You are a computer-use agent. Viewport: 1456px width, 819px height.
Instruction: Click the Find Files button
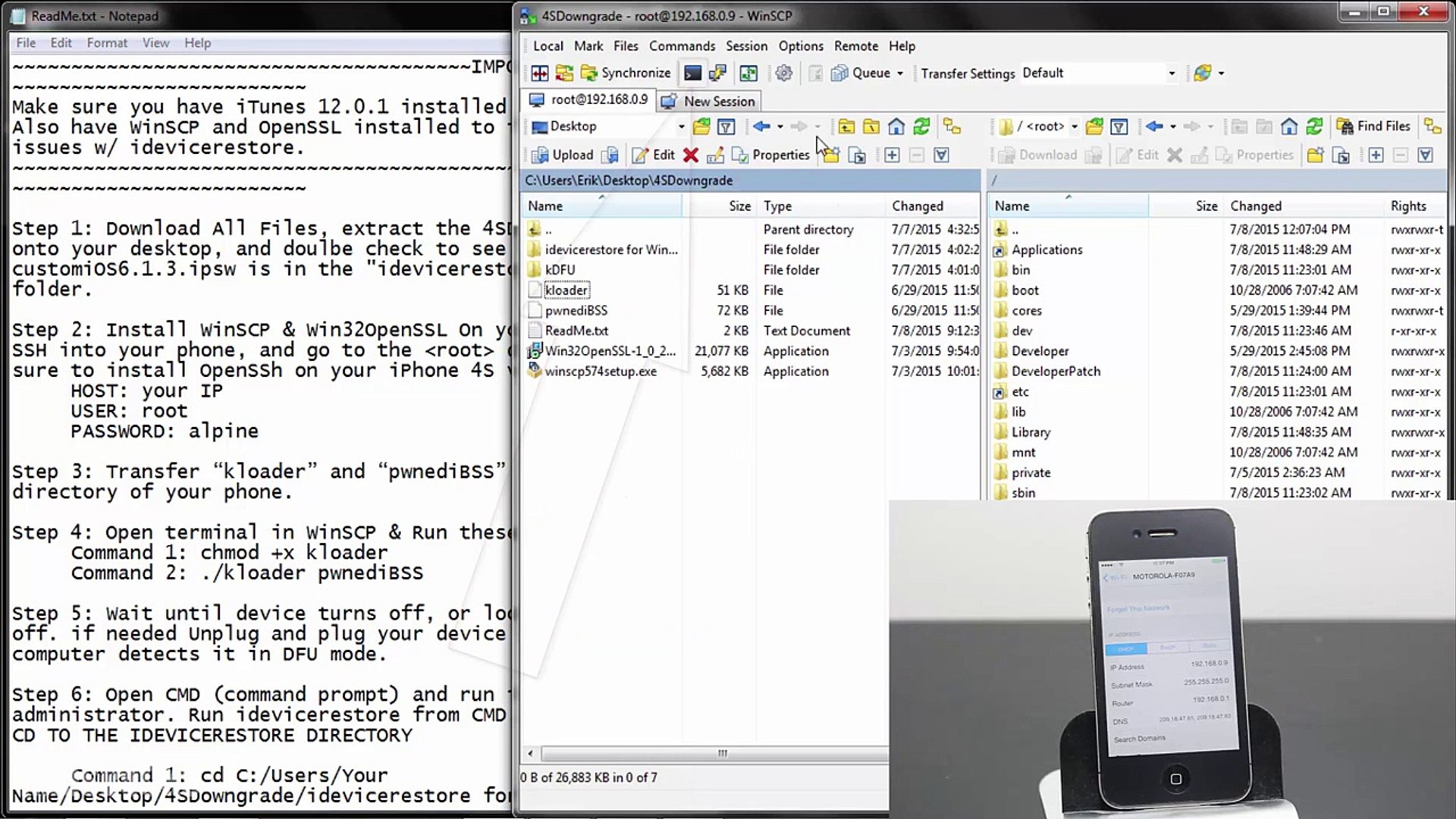[x=1373, y=127]
